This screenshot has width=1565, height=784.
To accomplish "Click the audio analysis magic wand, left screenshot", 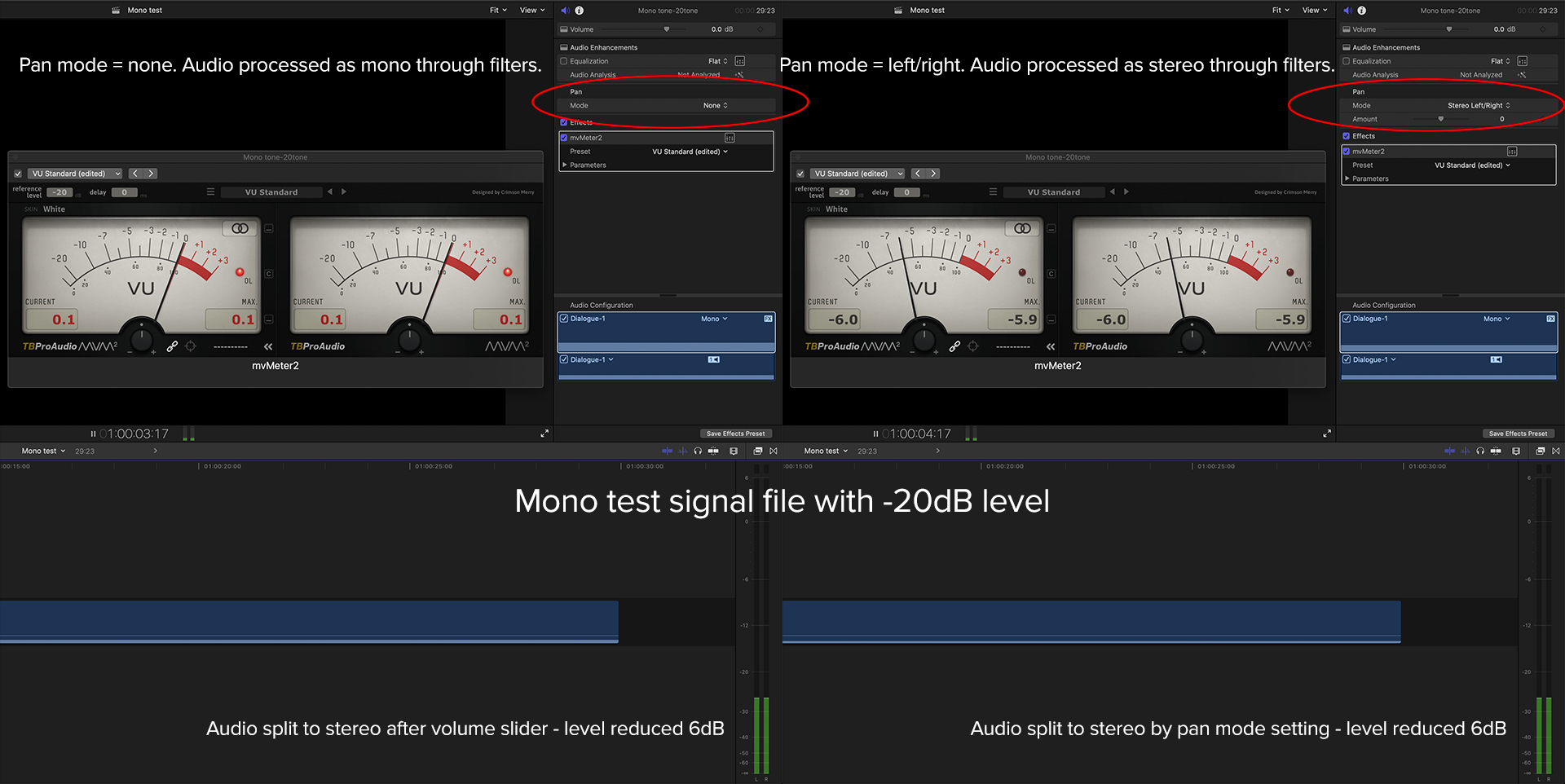I will [x=739, y=75].
